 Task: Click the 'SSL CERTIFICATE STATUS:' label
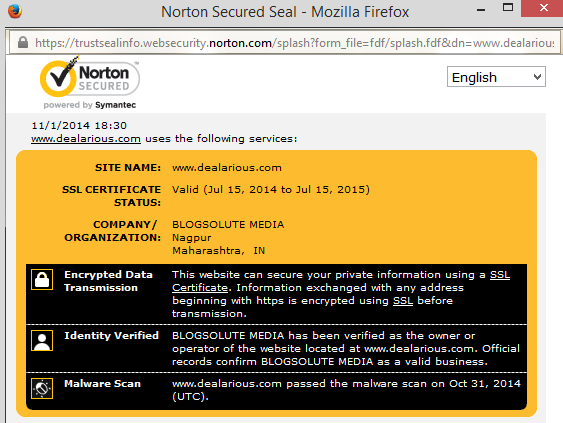click(111, 196)
